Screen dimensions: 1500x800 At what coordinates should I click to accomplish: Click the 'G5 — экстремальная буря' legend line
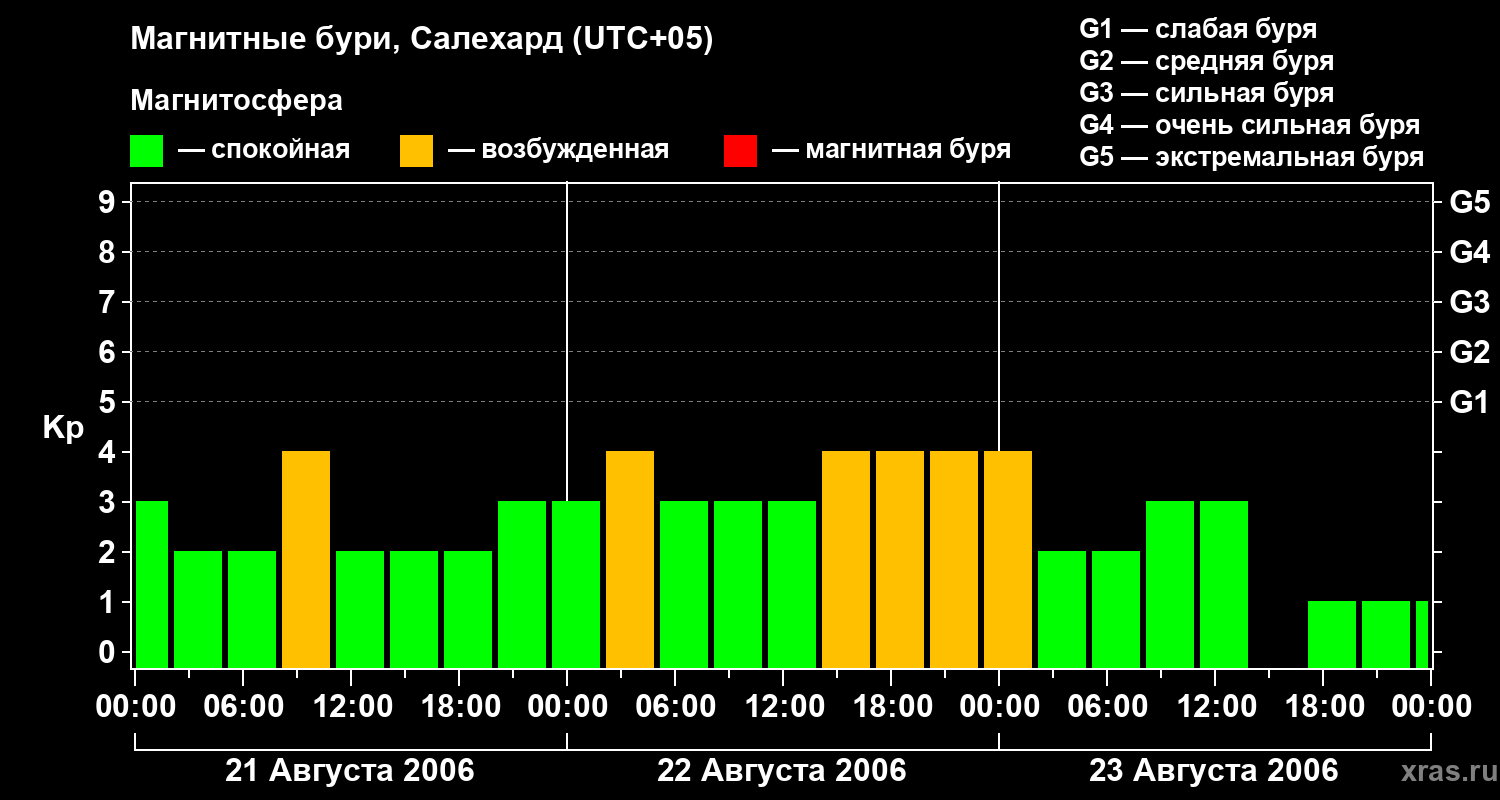tap(1252, 157)
